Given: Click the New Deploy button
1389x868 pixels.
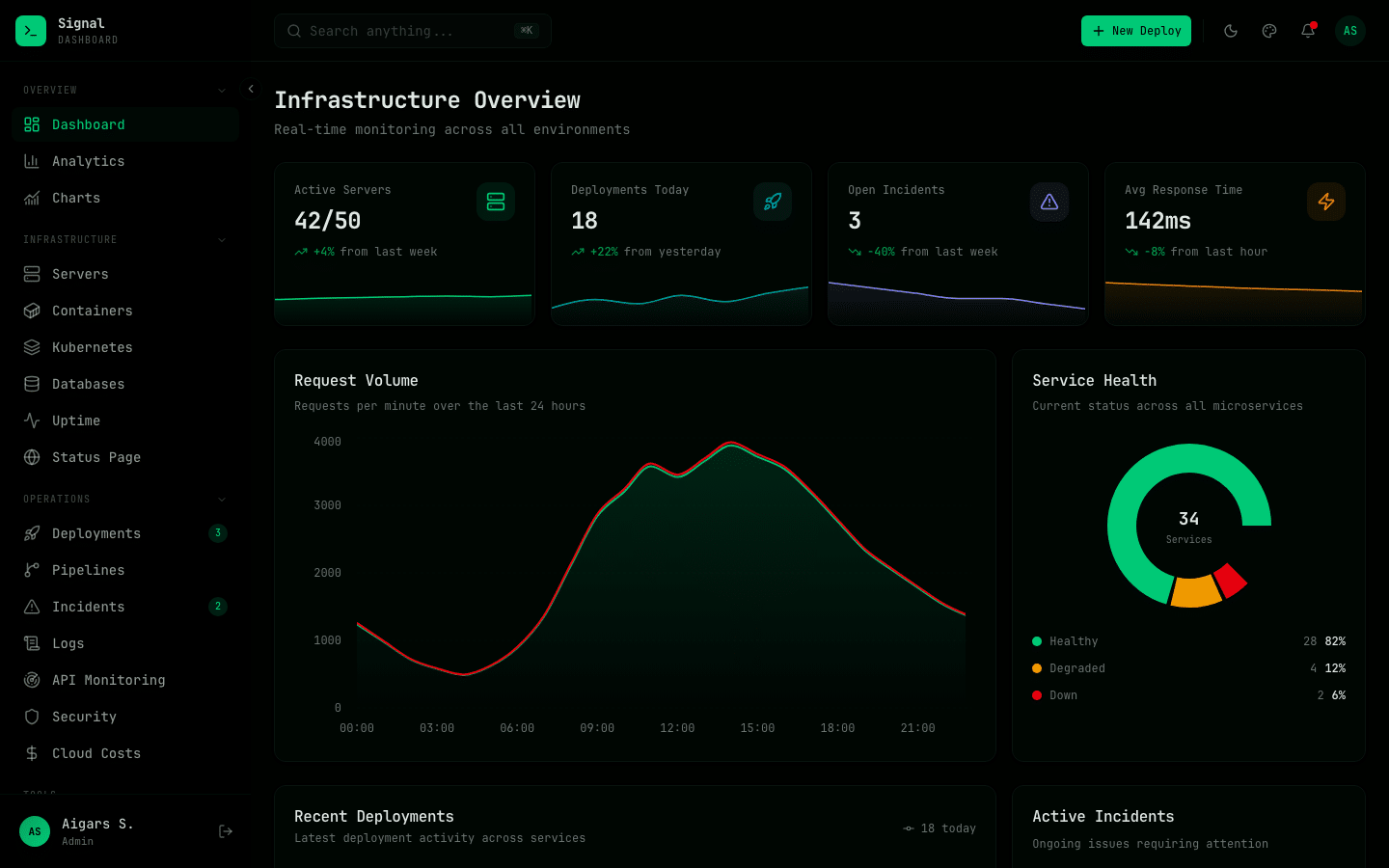Looking at the screenshot, I should pyautogui.click(x=1136, y=31).
